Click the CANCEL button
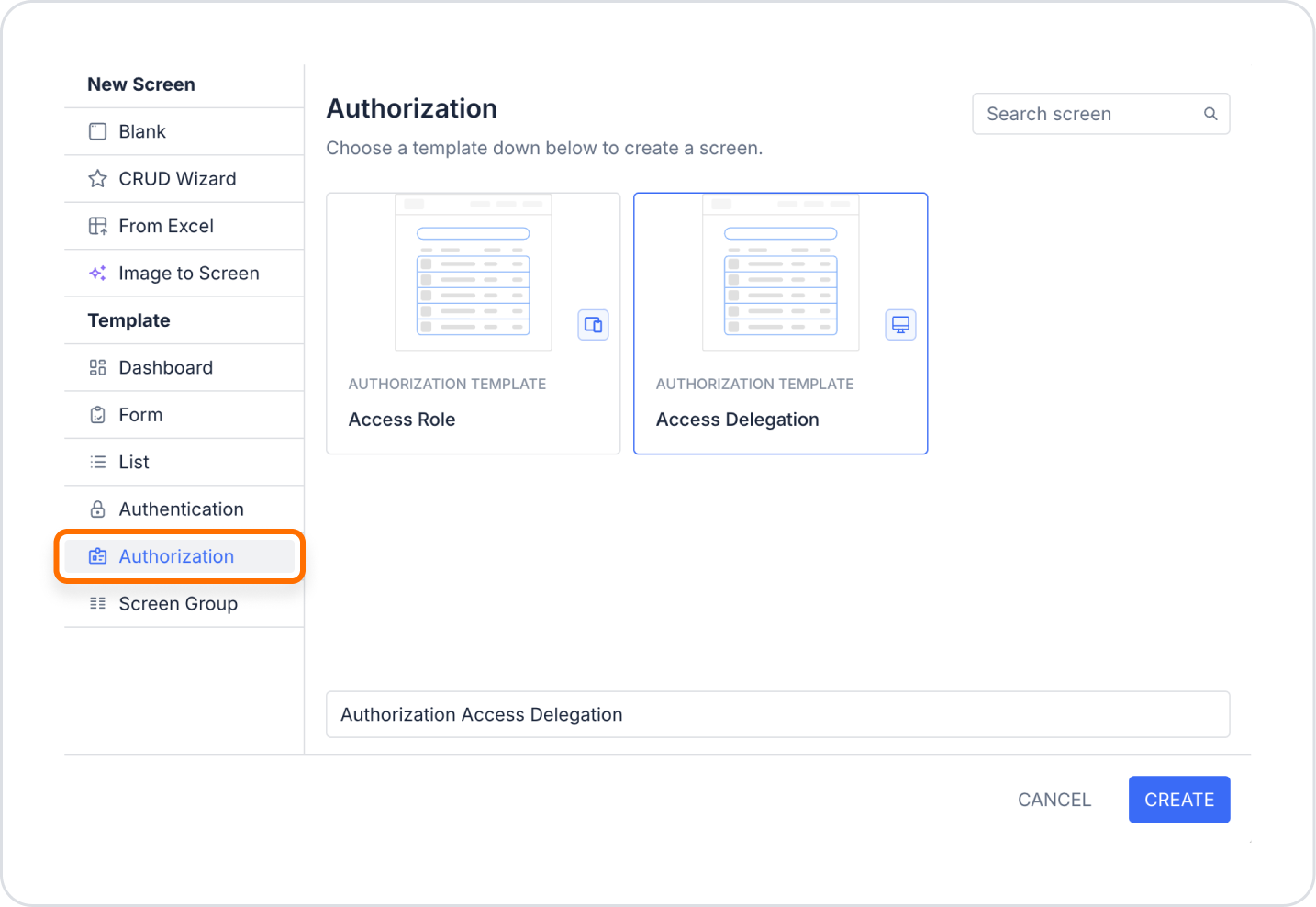 coord(1054,800)
